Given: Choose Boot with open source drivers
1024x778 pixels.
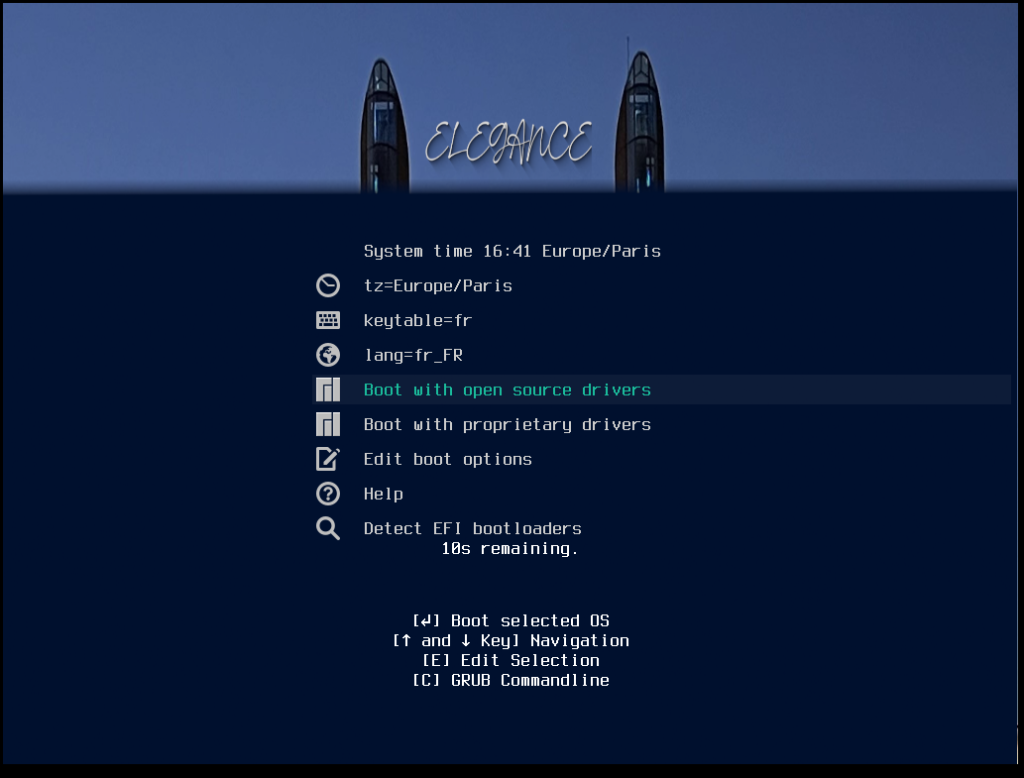Looking at the screenshot, I should 507,390.
